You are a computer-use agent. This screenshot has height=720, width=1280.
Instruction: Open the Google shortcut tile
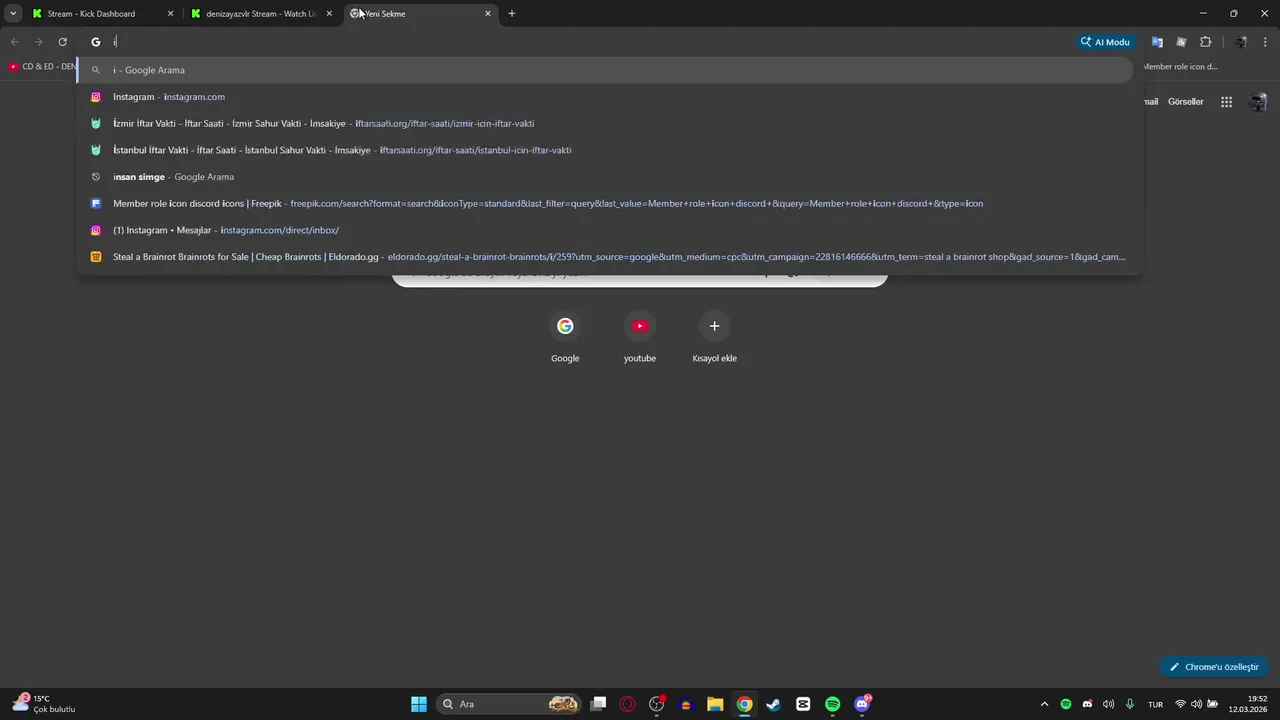565,337
